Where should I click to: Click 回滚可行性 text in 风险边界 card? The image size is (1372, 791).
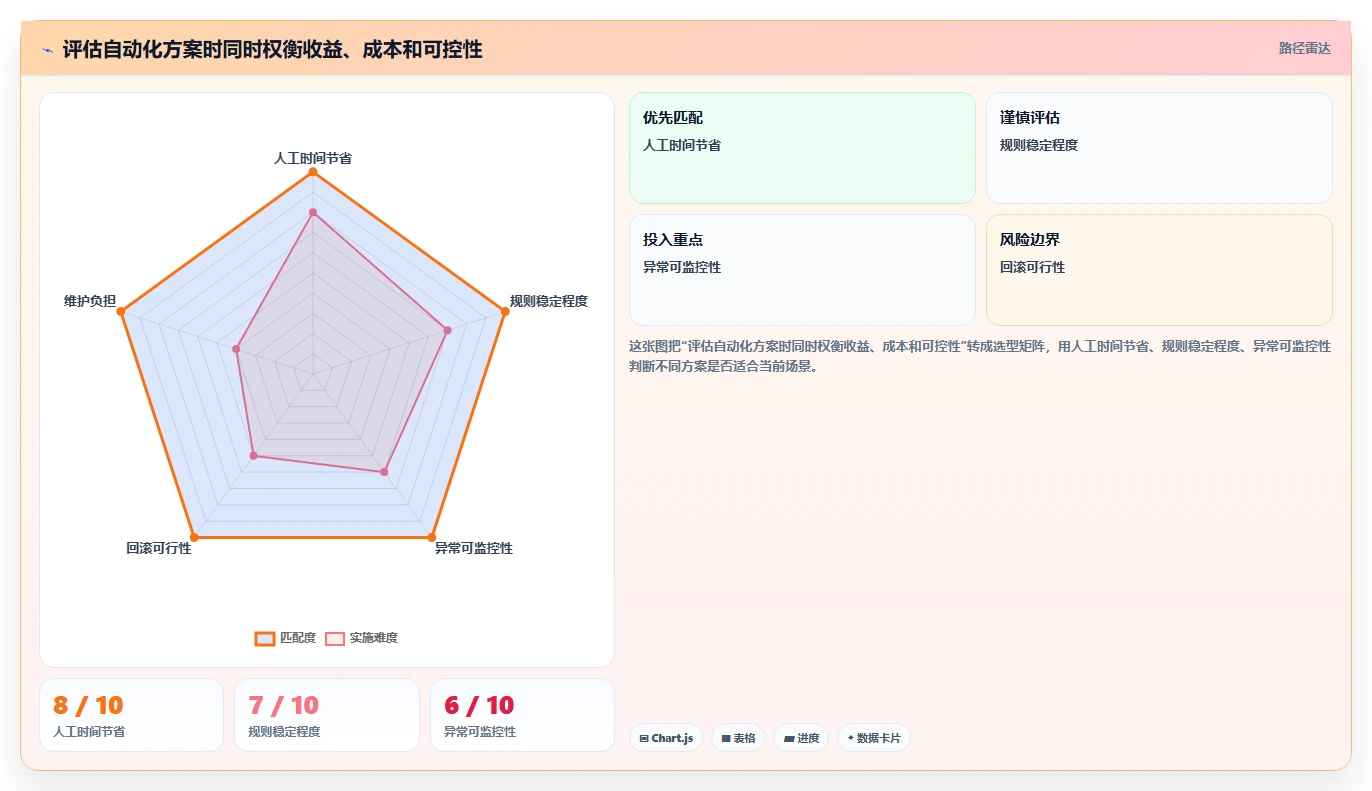pyautogui.click(x=1033, y=267)
